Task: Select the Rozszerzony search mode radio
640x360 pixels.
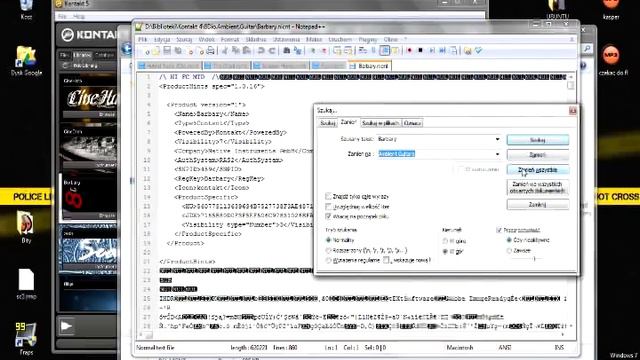Action: 328,250
